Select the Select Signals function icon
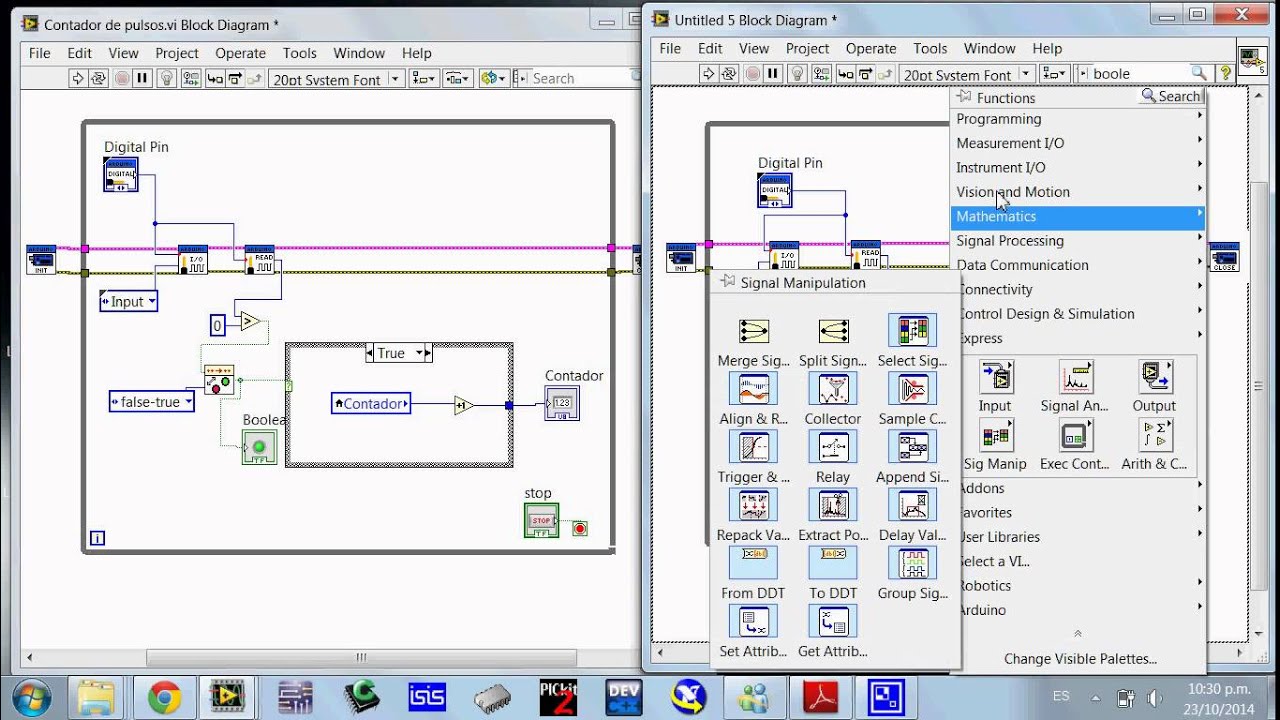This screenshot has width=1280, height=720. pyautogui.click(x=912, y=331)
